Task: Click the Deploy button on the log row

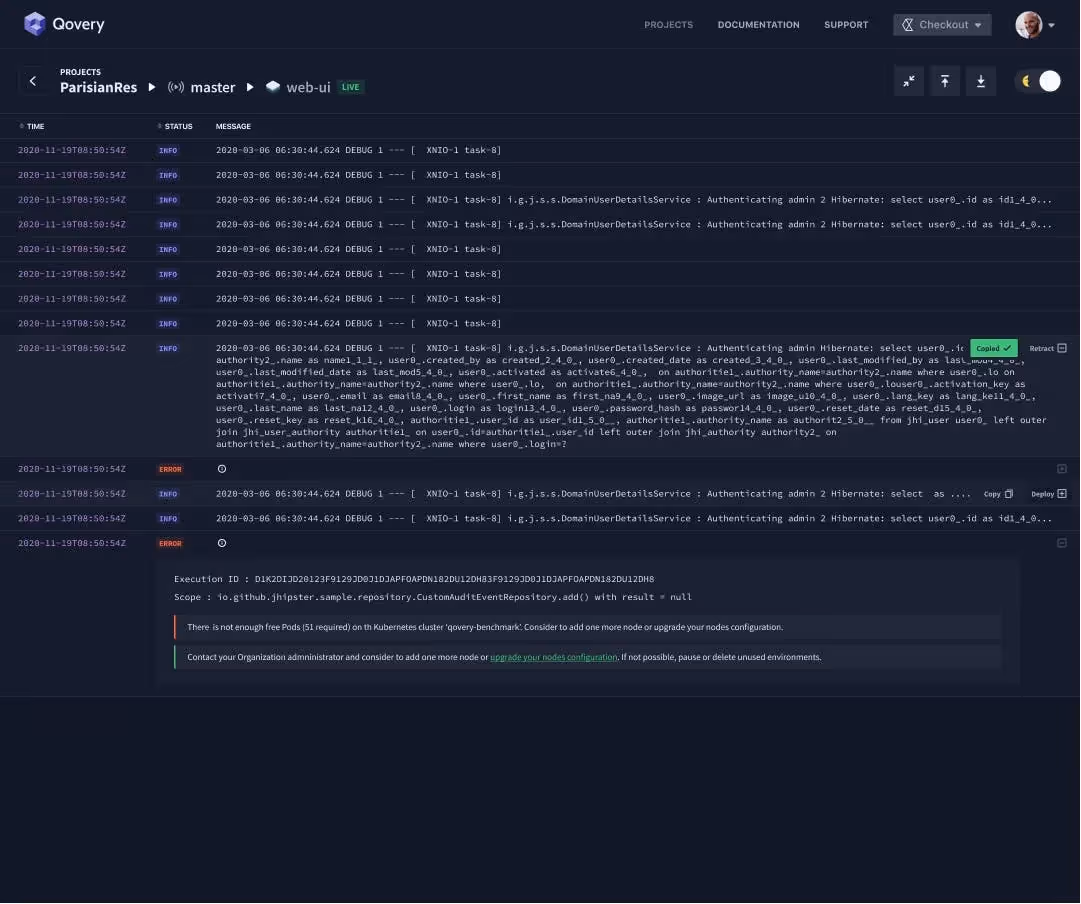Action: pos(1049,493)
